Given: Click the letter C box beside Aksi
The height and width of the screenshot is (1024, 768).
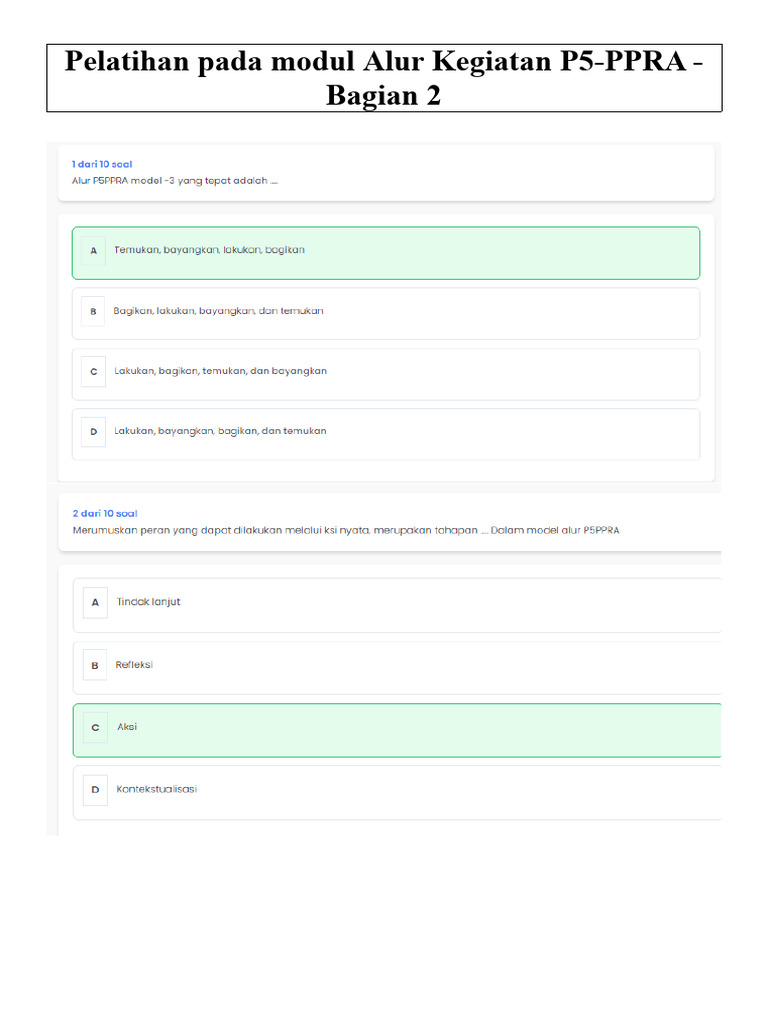Looking at the screenshot, I should [95, 728].
